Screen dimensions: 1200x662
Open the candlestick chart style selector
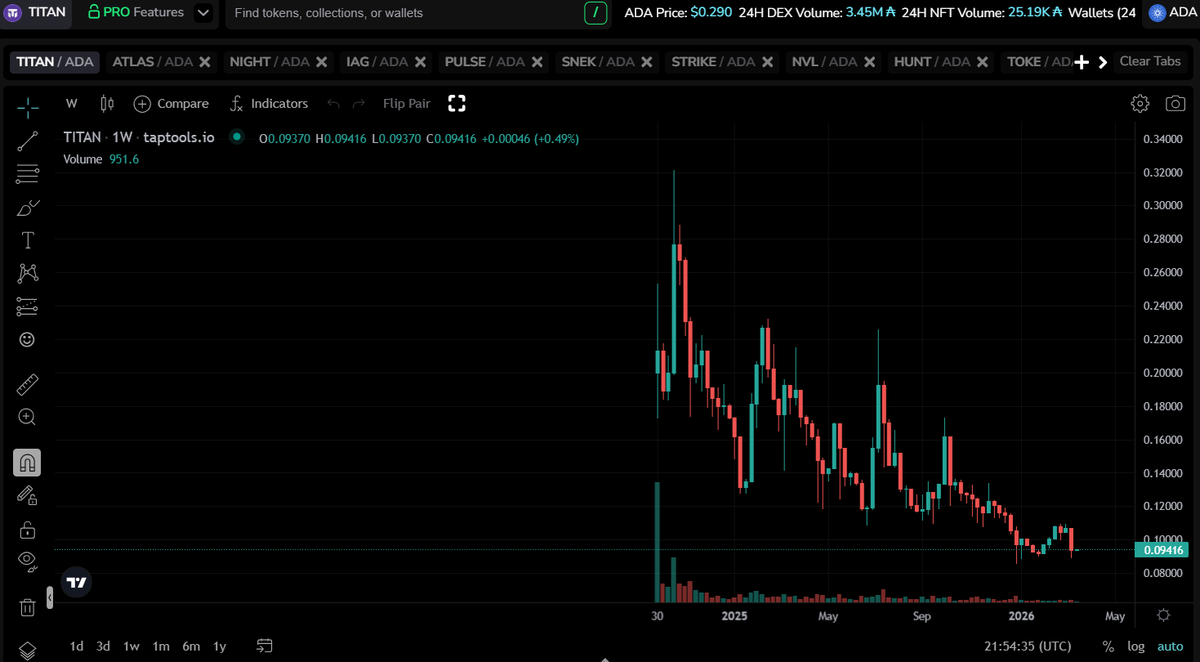[x=108, y=103]
